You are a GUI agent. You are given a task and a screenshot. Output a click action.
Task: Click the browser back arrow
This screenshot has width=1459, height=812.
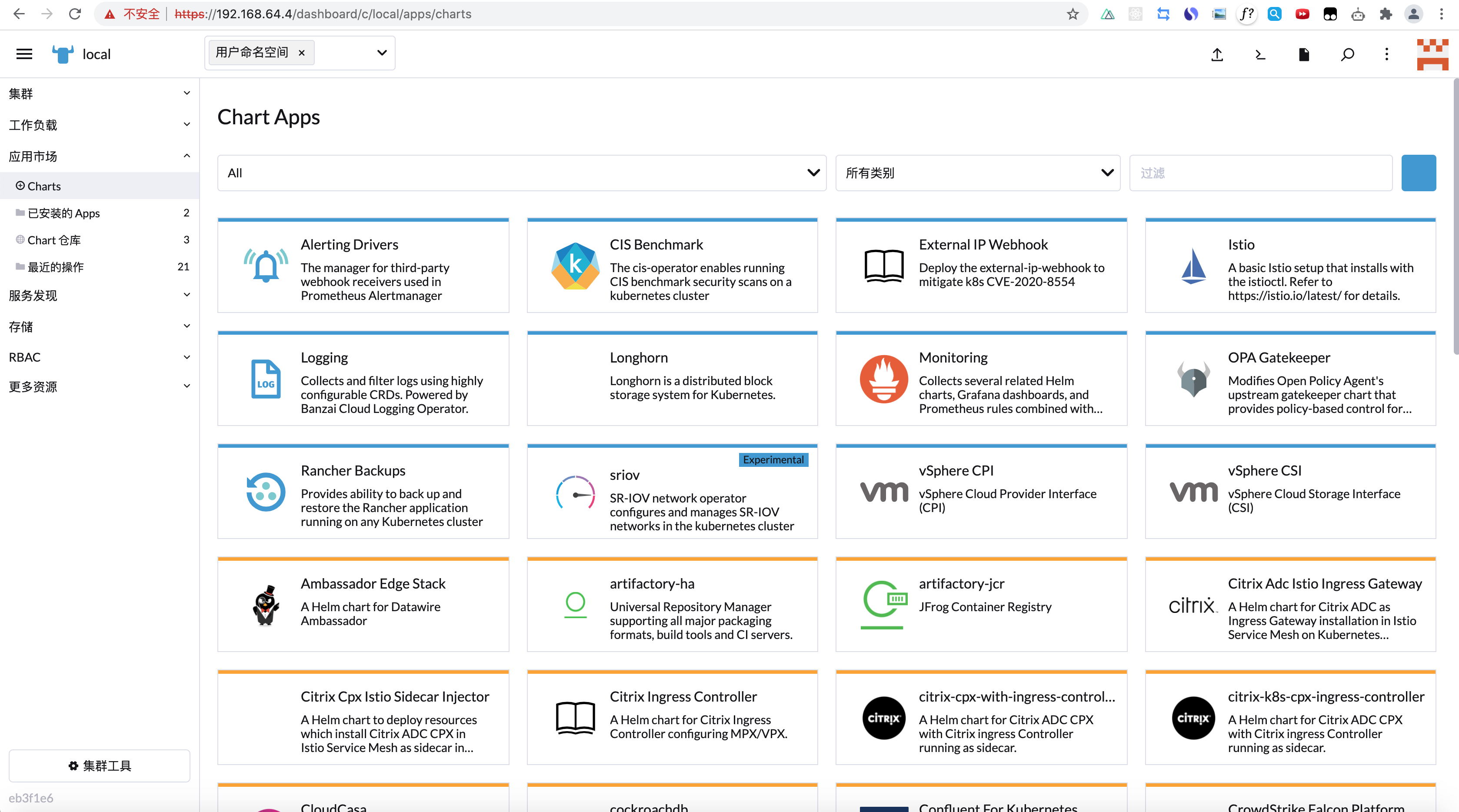[19, 13]
